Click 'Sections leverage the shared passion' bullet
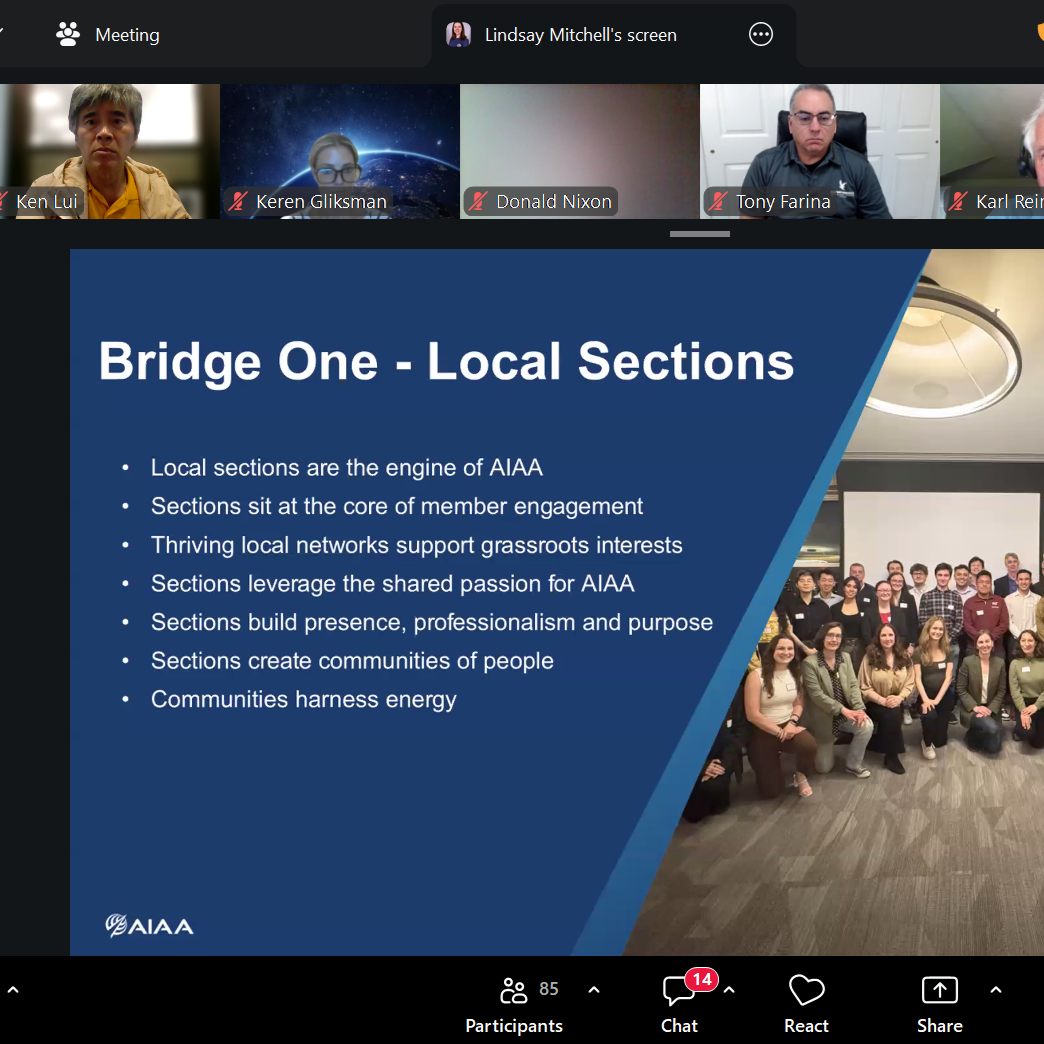Image resolution: width=1044 pixels, height=1044 pixels. pos(392,584)
